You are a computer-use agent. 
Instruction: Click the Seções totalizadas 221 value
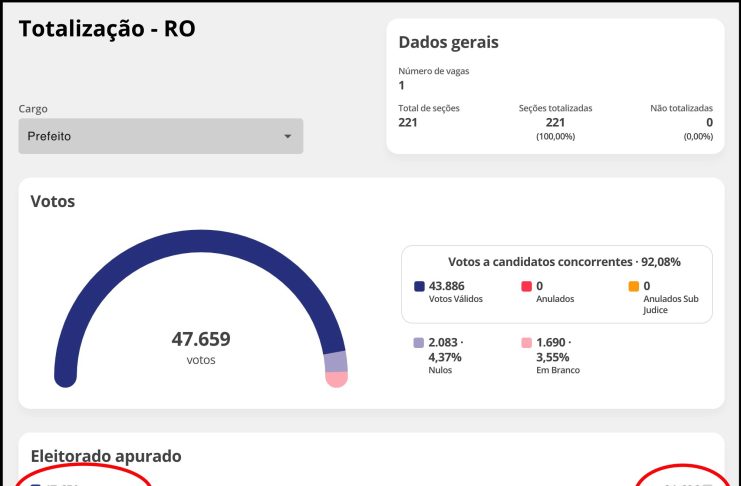[555, 122]
